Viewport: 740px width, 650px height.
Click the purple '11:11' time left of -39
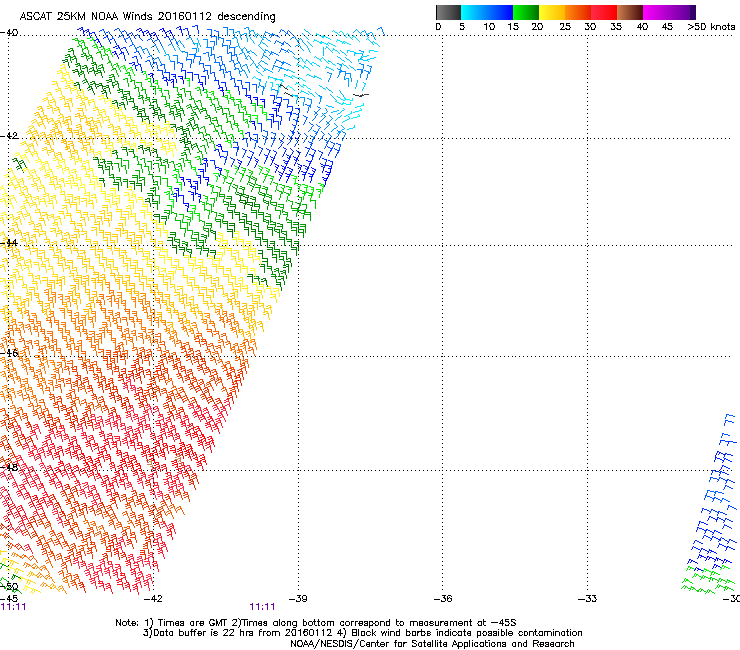coord(262,607)
